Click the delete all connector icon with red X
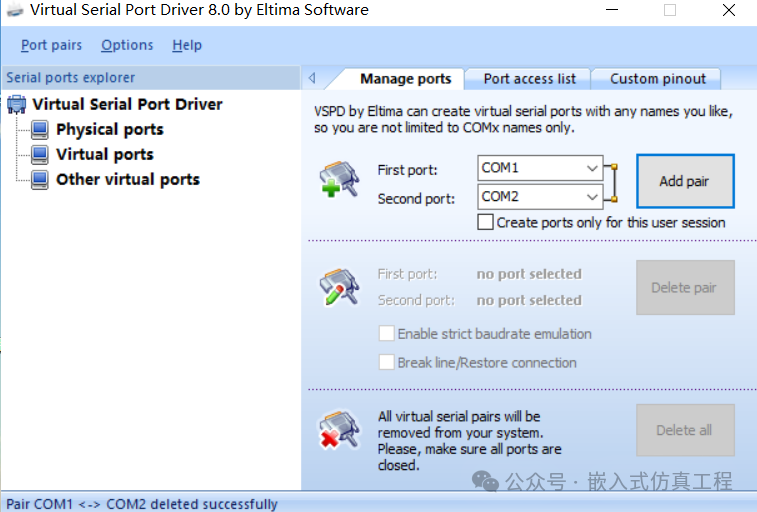This screenshot has height=512, width=757. pyautogui.click(x=339, y=429)
